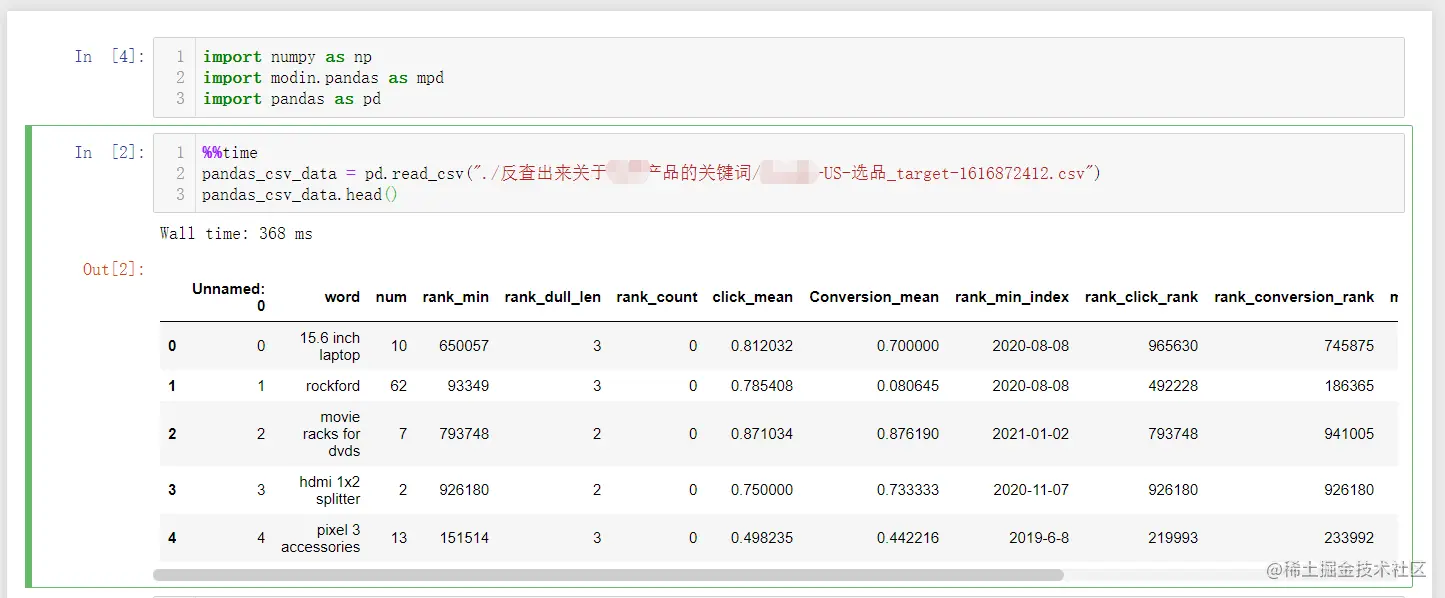Viewport: 1445px width, 598px height.
Task: Click the Conversion_mean value 0.700000
Action: [908, 346]
